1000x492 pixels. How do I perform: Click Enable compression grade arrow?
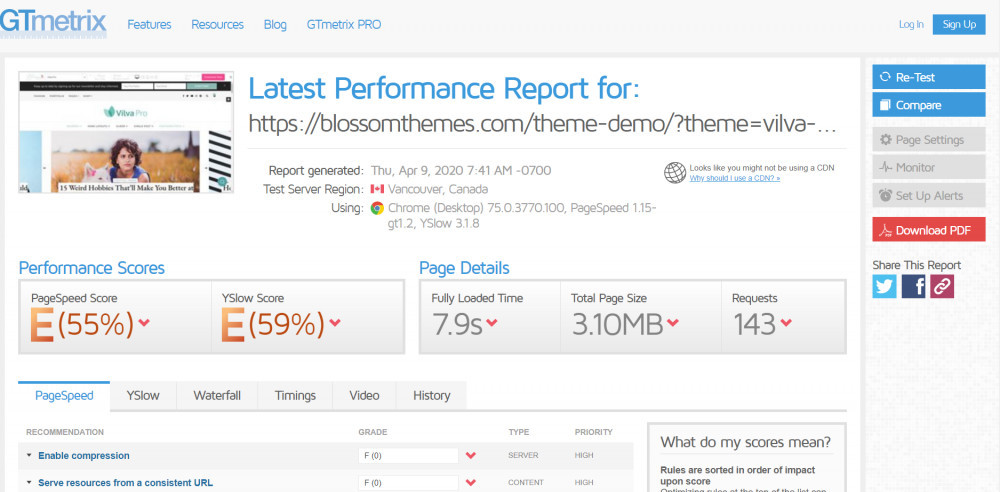[x=471, y=456]
